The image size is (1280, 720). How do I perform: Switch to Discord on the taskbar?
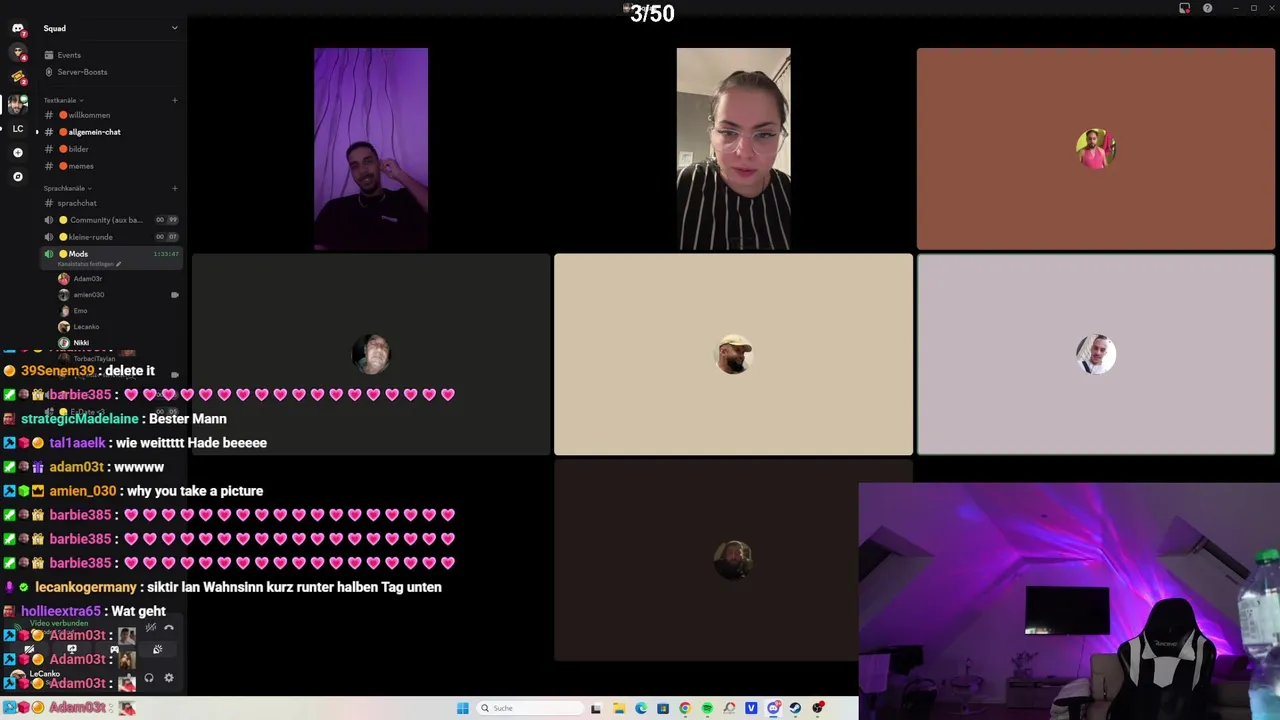pyautogui.click(x=773, y=708)
